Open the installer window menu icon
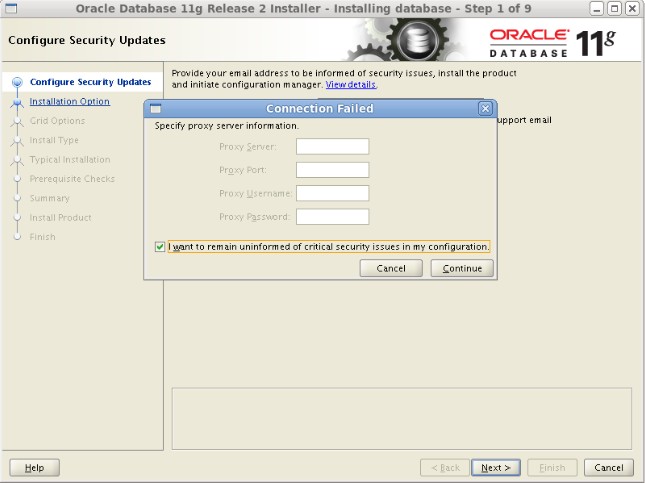The height and width of the screenshot is (483, 645). click(11, 8)
